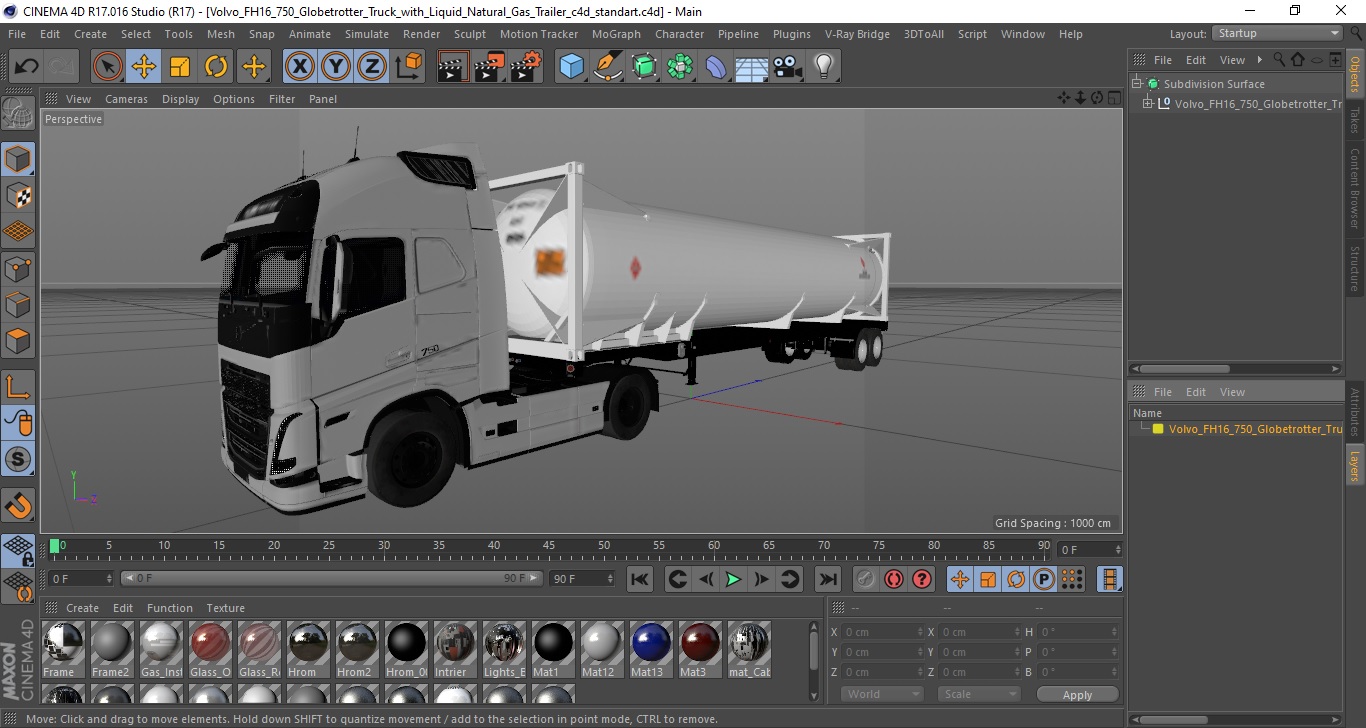Select the Live Selection tool
Image resolution: width=1366 pixels, height=728 pixels.
coord(108,67)
